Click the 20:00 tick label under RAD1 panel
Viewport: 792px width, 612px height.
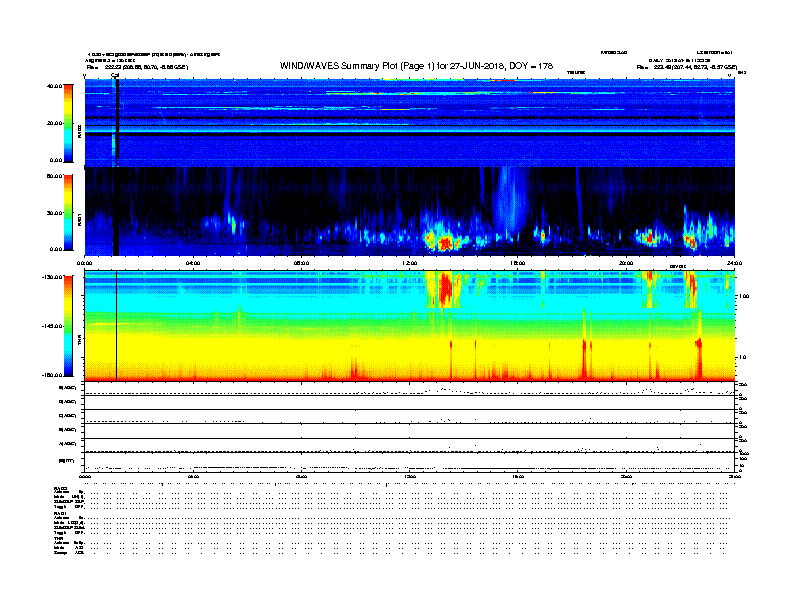(x=626, y=263)
